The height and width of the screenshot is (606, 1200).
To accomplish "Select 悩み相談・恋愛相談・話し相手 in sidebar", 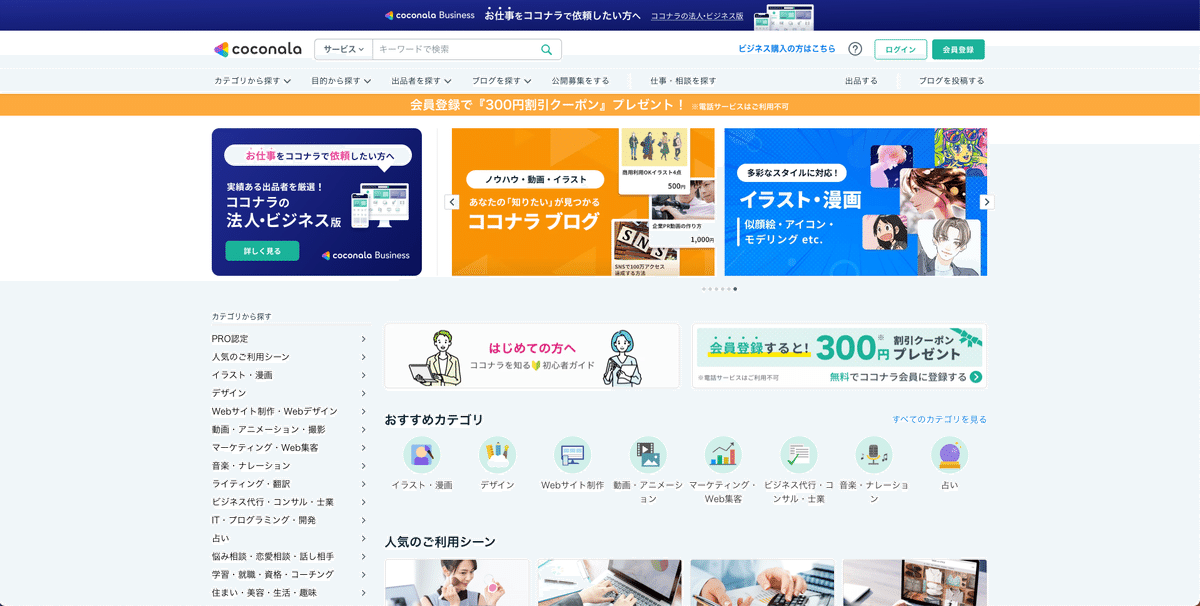I will click(273, 556).
